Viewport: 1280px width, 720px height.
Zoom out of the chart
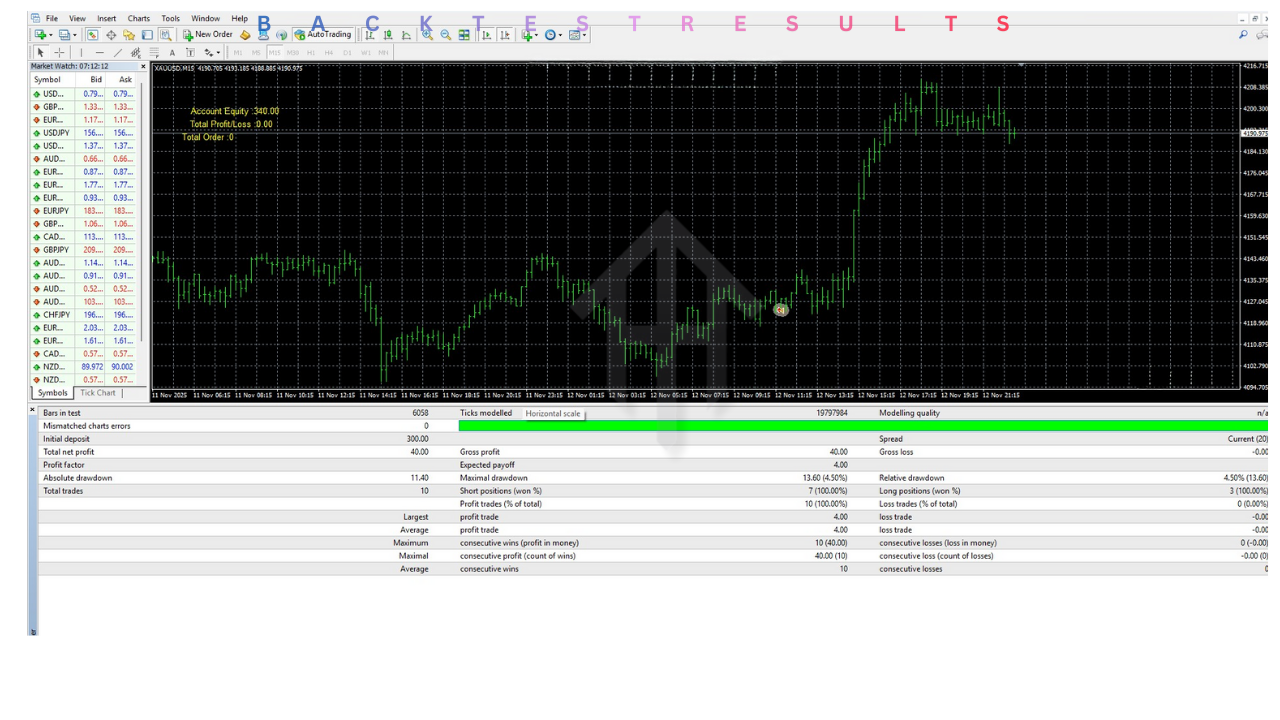coord(445,35)
